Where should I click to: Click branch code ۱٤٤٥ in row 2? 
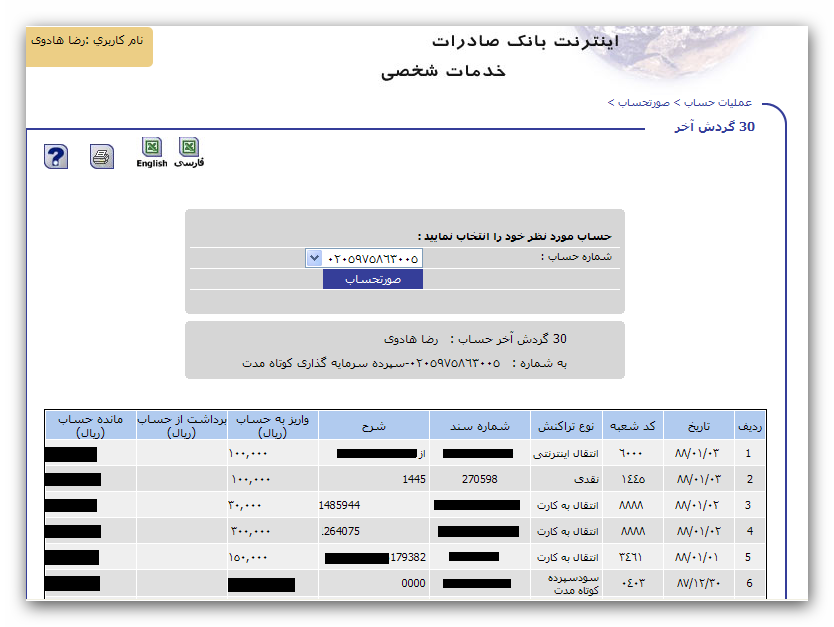tap(633, 479)
